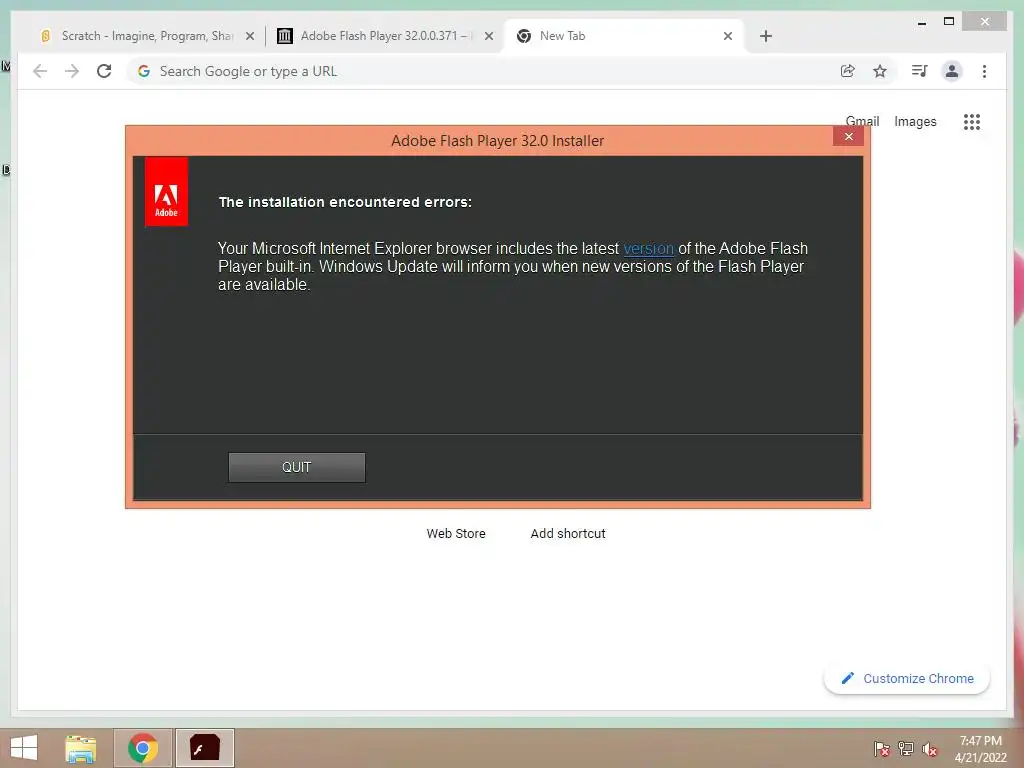
Task: Click the Scratch tab favicon
Action: pyautogui.click(x=46, y=36)
